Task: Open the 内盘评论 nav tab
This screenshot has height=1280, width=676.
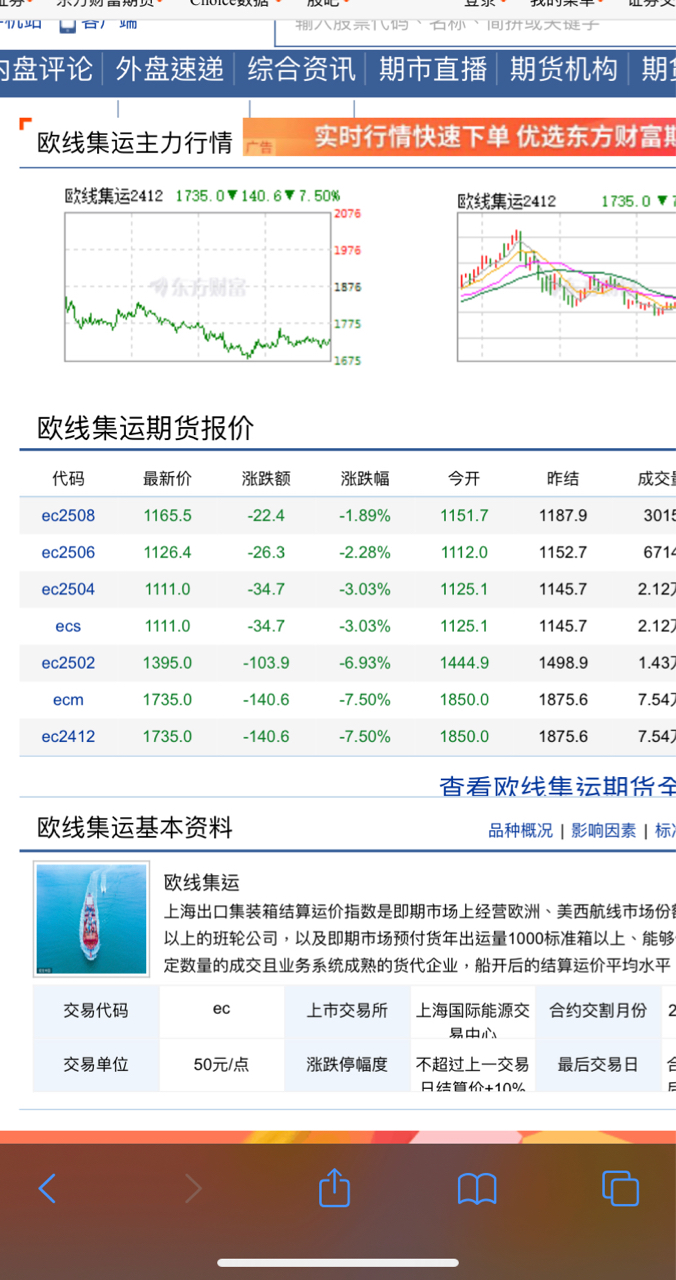Action: coord(45,69)
